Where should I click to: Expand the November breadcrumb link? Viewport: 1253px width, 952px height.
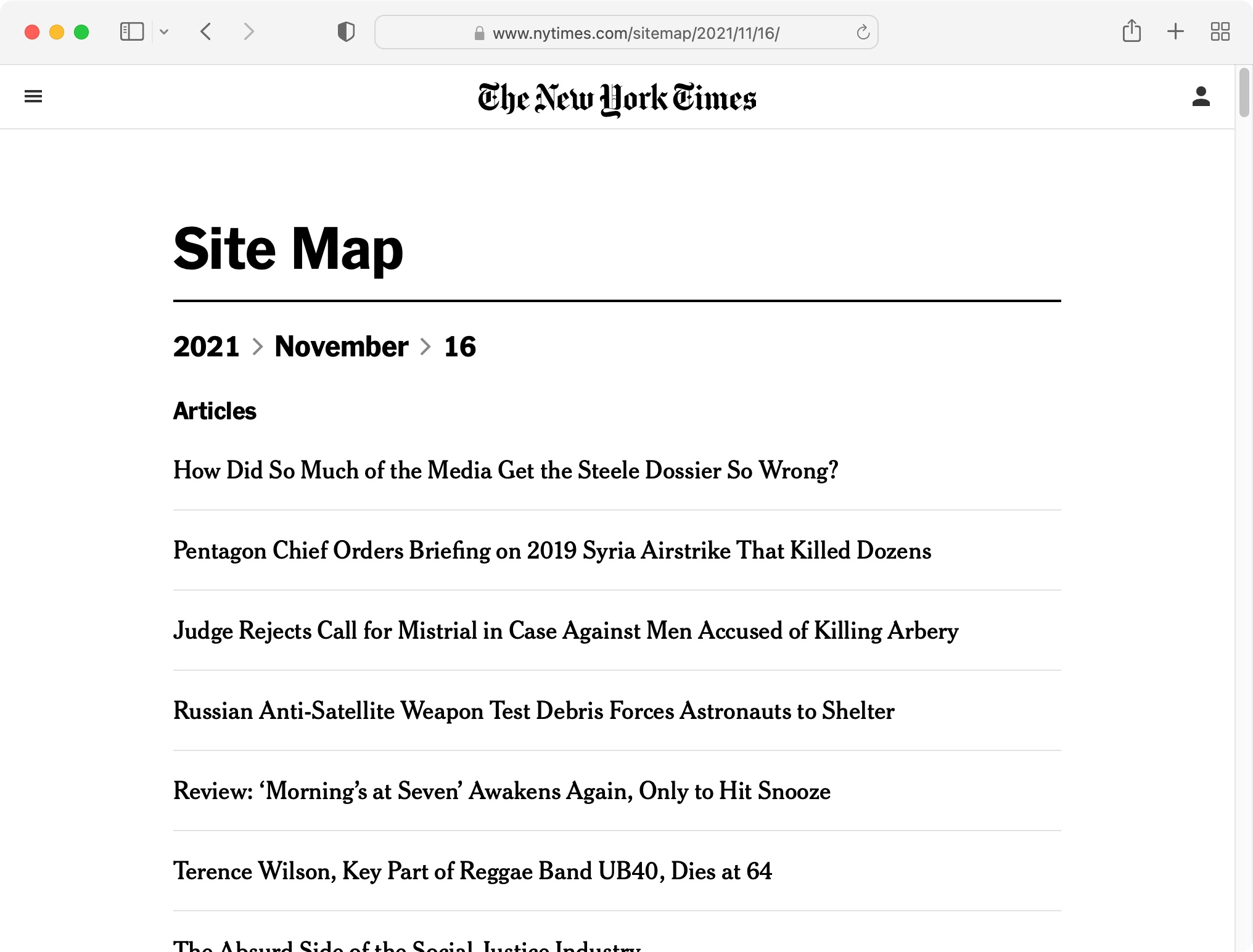342,346
